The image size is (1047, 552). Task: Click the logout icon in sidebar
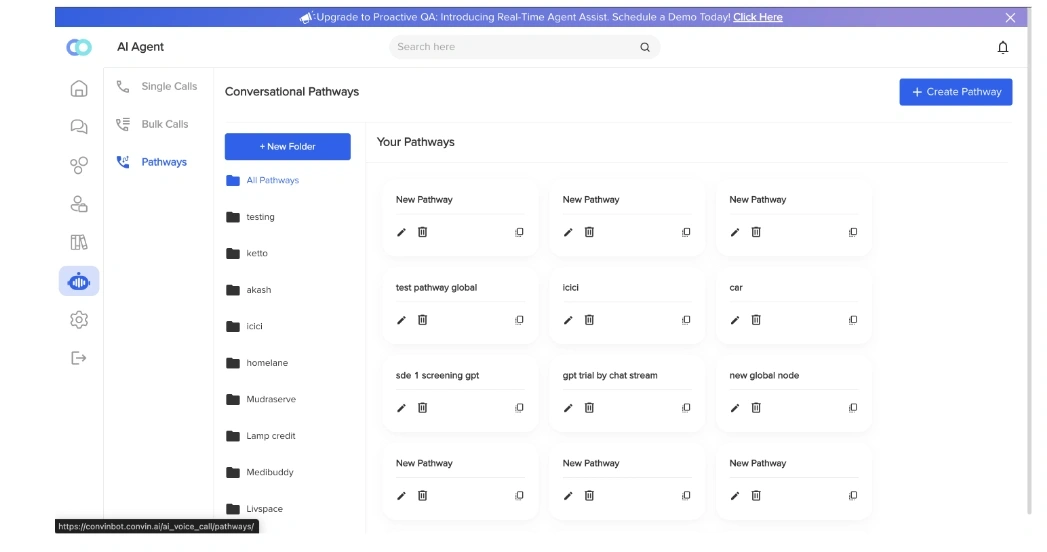[79, 358]
